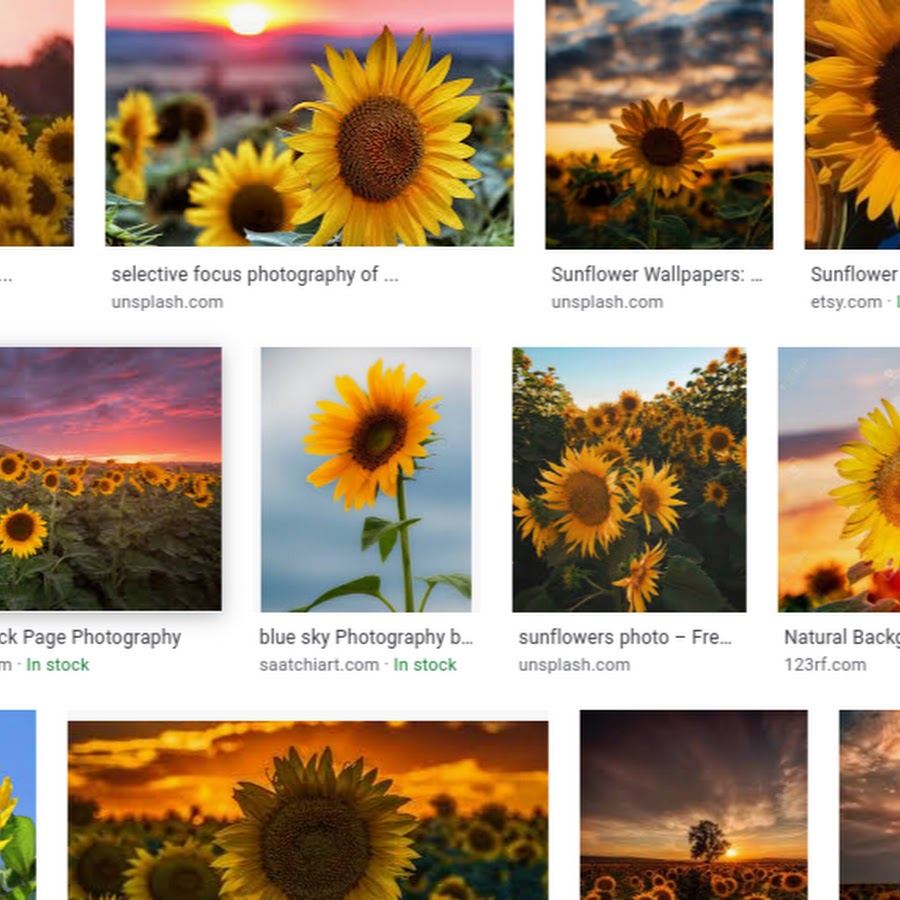
Task: Open the cut-off sunflower cluster thumbnail in top row
Action: [37, 123]
